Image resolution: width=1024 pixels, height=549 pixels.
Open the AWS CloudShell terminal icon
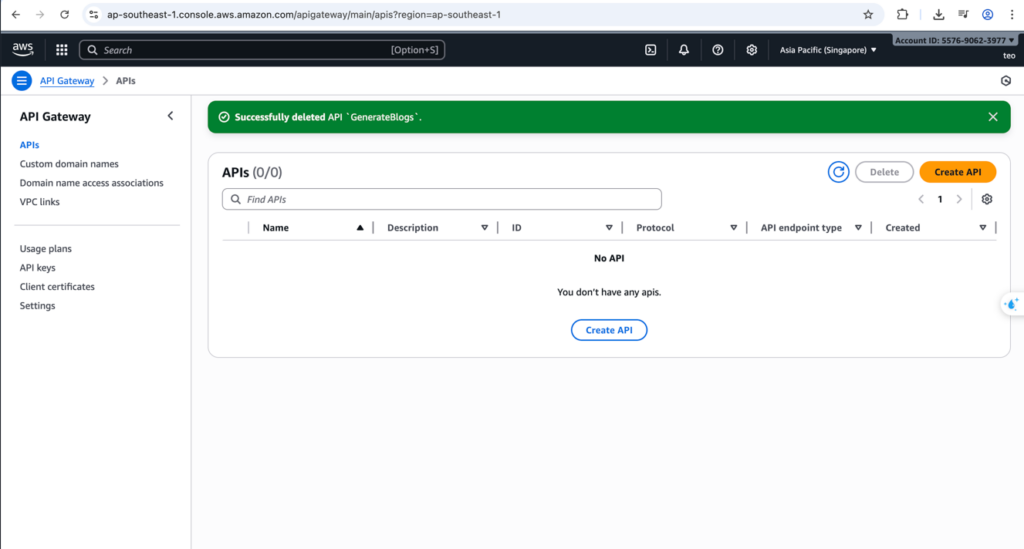tap(650, 50)
